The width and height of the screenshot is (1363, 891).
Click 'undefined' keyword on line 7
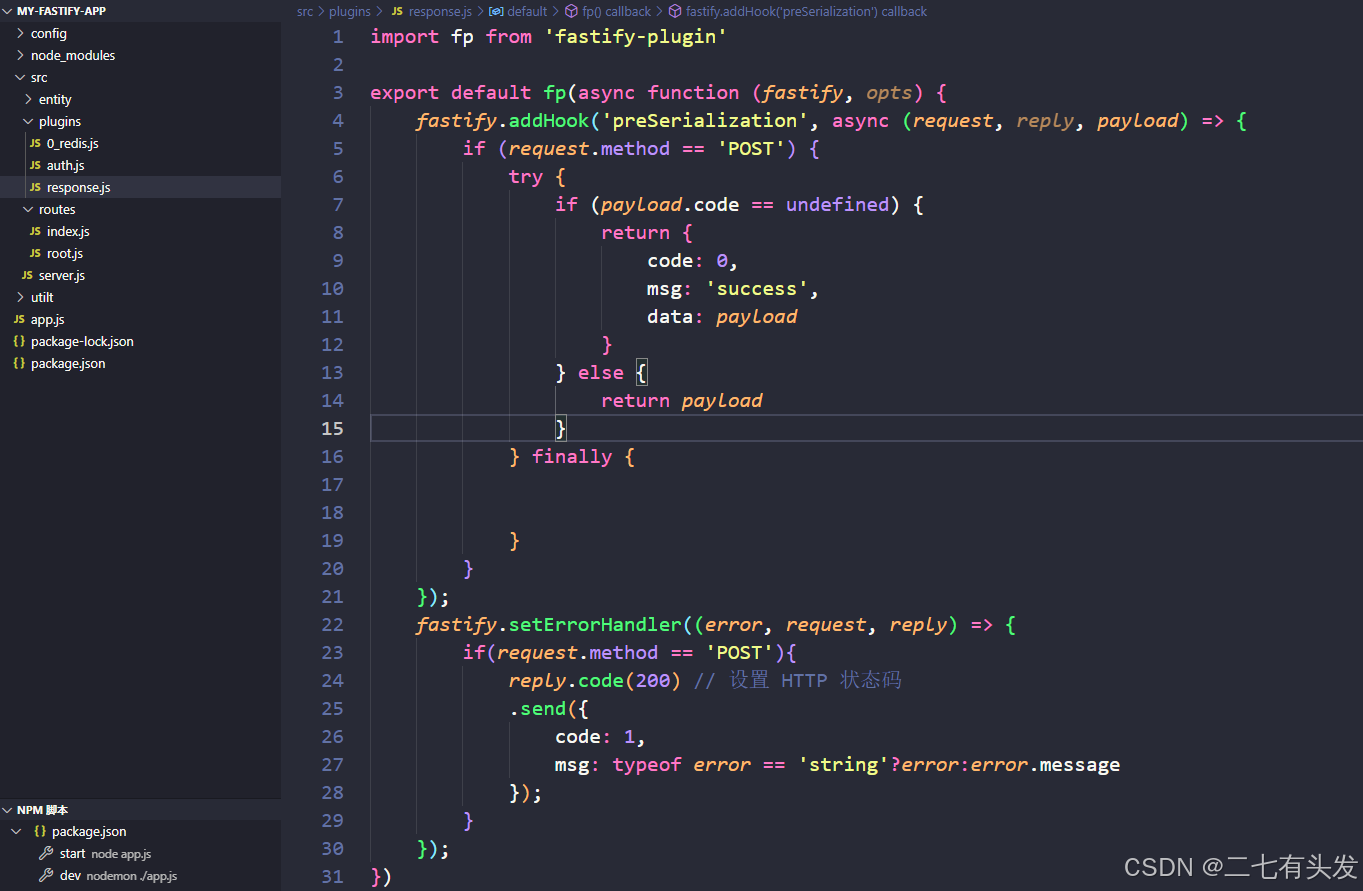[837, 205]
